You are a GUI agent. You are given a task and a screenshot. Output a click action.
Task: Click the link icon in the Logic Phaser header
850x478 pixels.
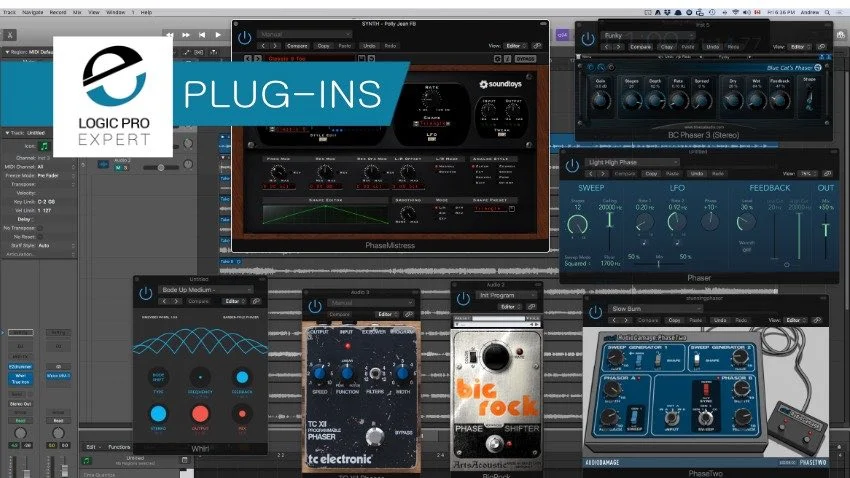(827, 173)
